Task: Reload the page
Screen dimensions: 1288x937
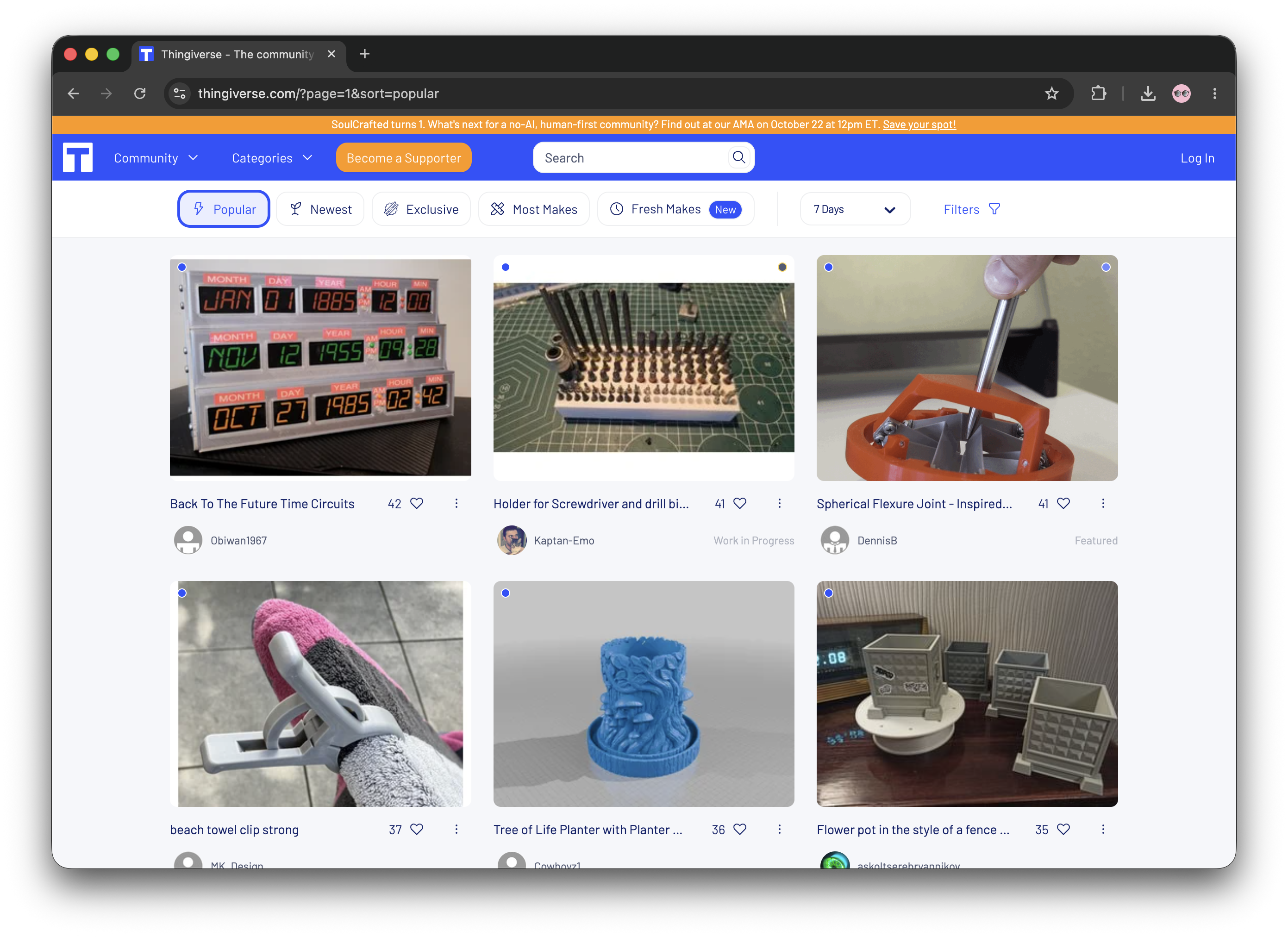Action: tap(140, 93)
